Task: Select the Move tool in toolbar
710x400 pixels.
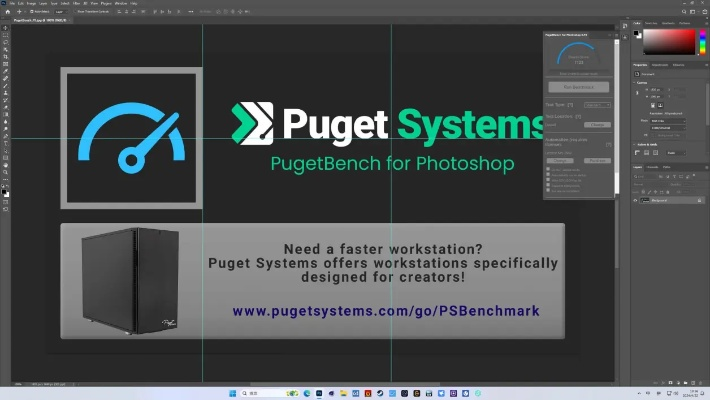Action: pos(5,29)
